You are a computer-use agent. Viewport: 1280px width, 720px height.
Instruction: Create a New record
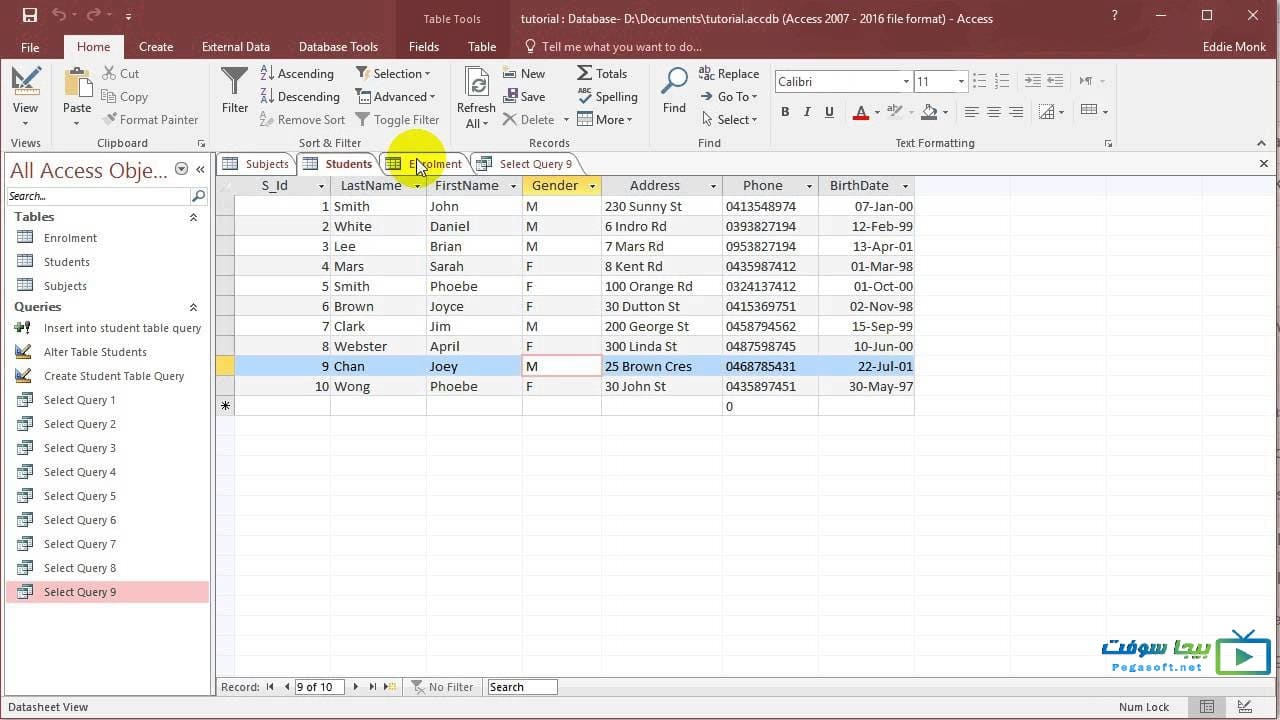(524, 73)
